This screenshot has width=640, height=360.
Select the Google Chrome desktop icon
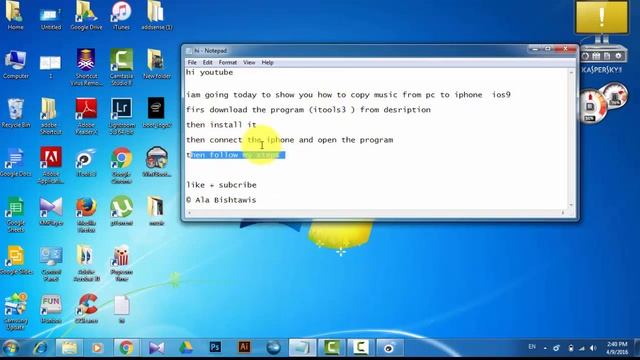121,165
